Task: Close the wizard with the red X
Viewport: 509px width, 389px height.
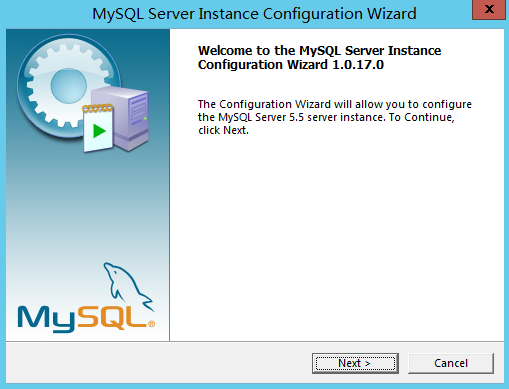Action: 489,9
